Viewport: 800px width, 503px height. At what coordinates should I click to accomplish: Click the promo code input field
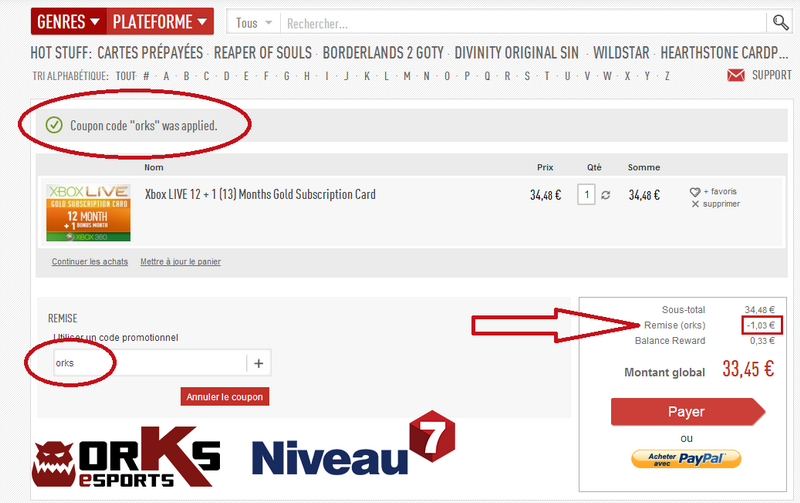148,363
